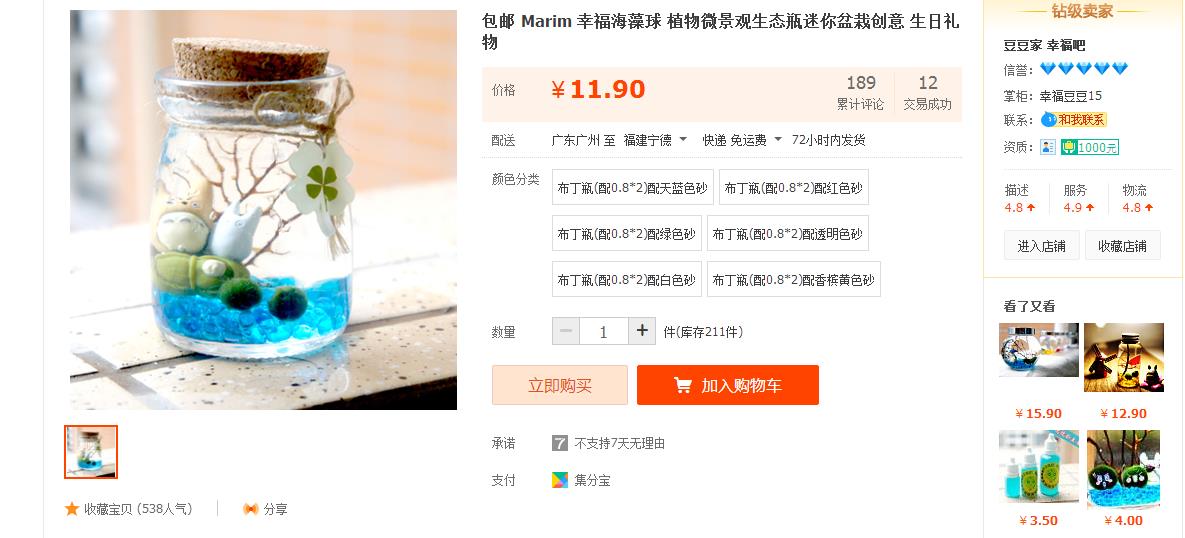Open the 累计评论 189 reviews tab
This screenshot has height=538, width=1185.
click(x=860, y=94)
